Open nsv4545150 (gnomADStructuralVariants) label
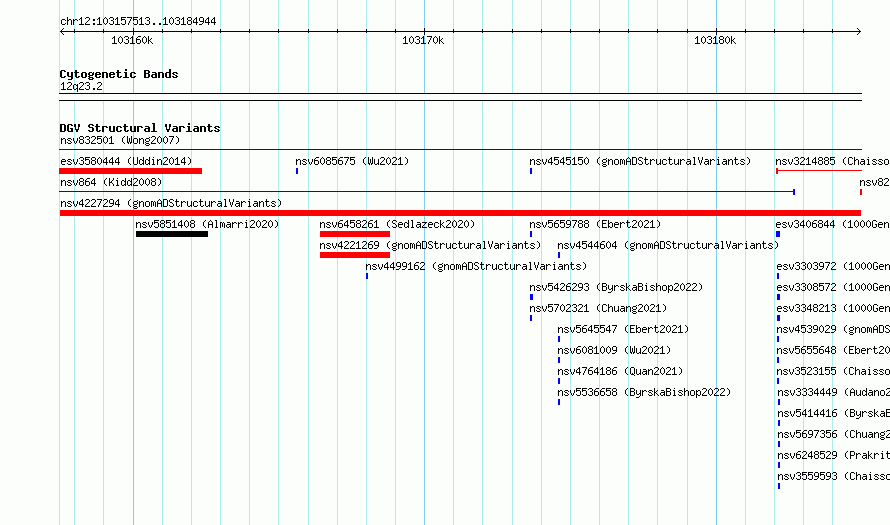 pos(640,161)
